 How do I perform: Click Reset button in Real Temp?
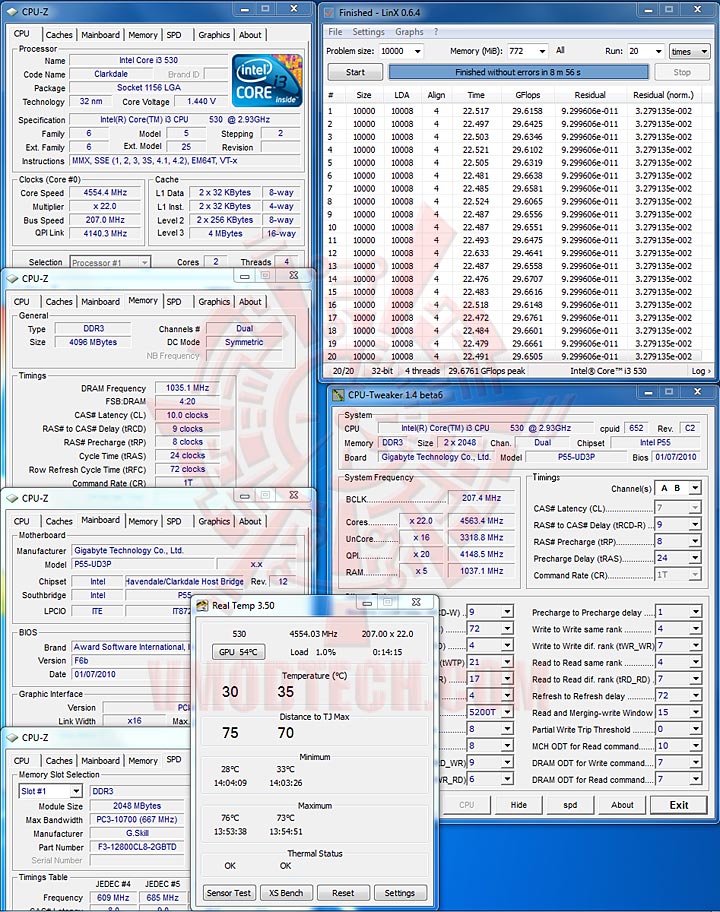(343, 893)
